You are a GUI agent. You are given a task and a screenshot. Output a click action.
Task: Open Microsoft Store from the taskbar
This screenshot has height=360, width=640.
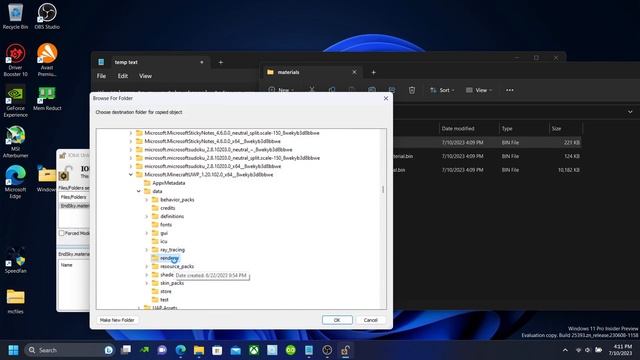[217, 350]
